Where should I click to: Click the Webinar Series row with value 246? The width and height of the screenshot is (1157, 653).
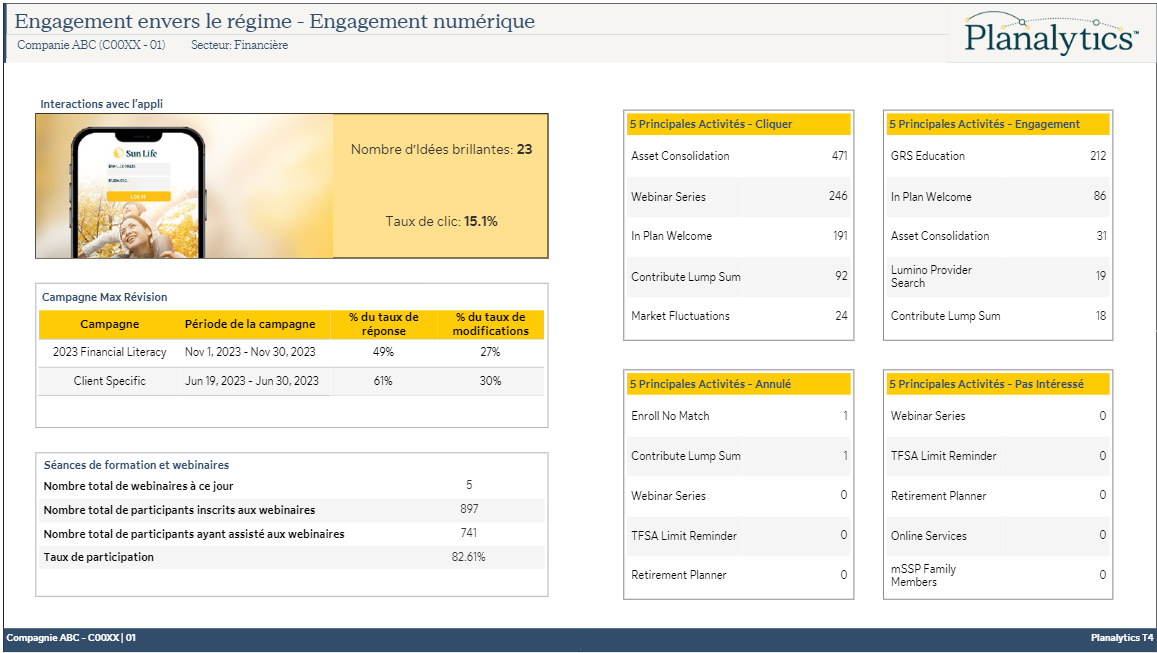668,197
